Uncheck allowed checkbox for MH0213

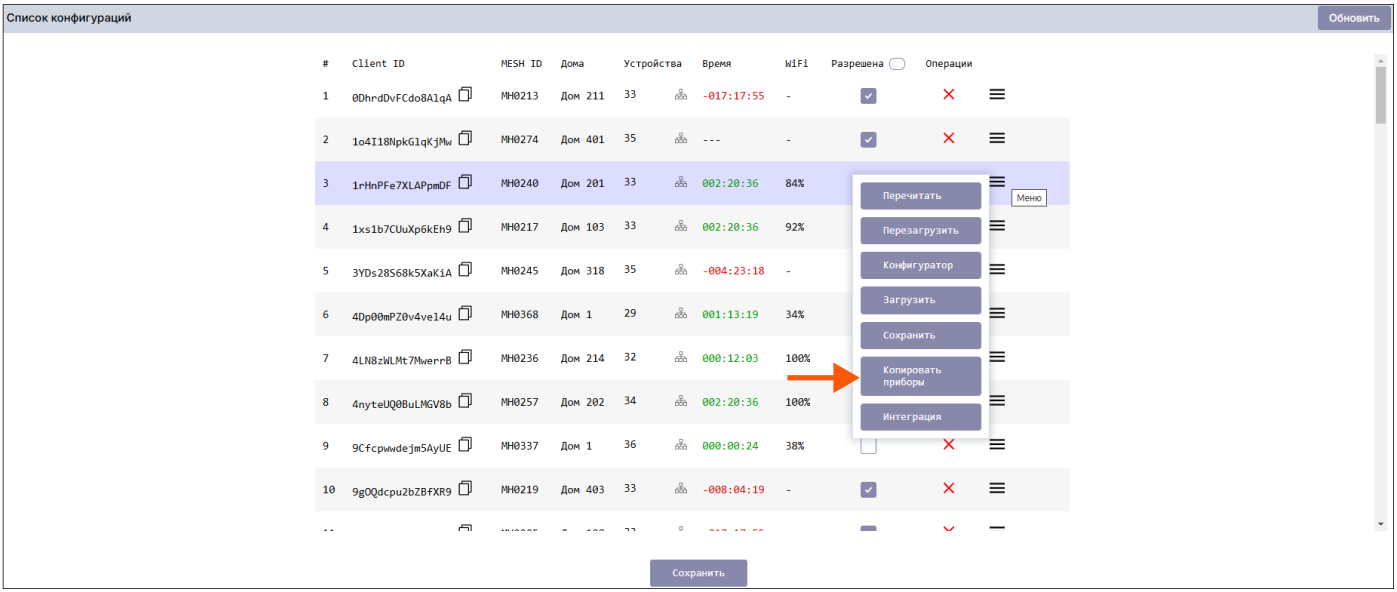click(x=868, y=96)
